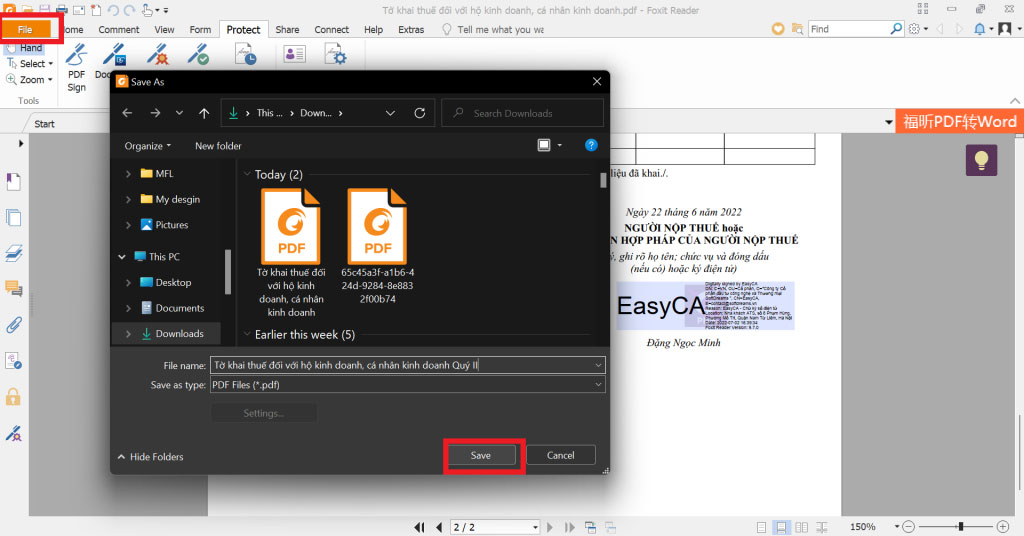Switch to the Comment ribbon tab

tap(118, 30)
